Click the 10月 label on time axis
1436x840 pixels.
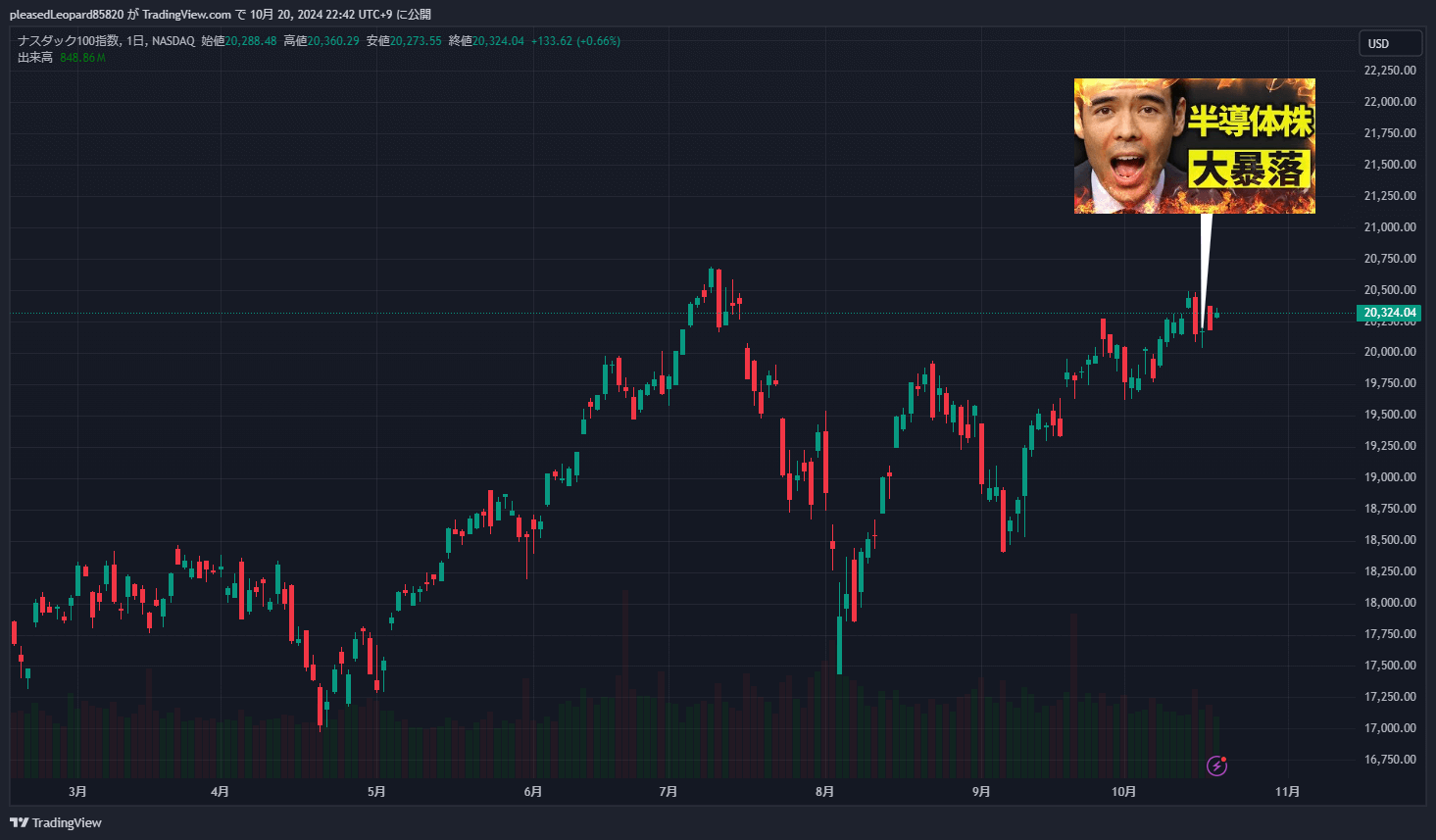click(x=1124, y=792)
